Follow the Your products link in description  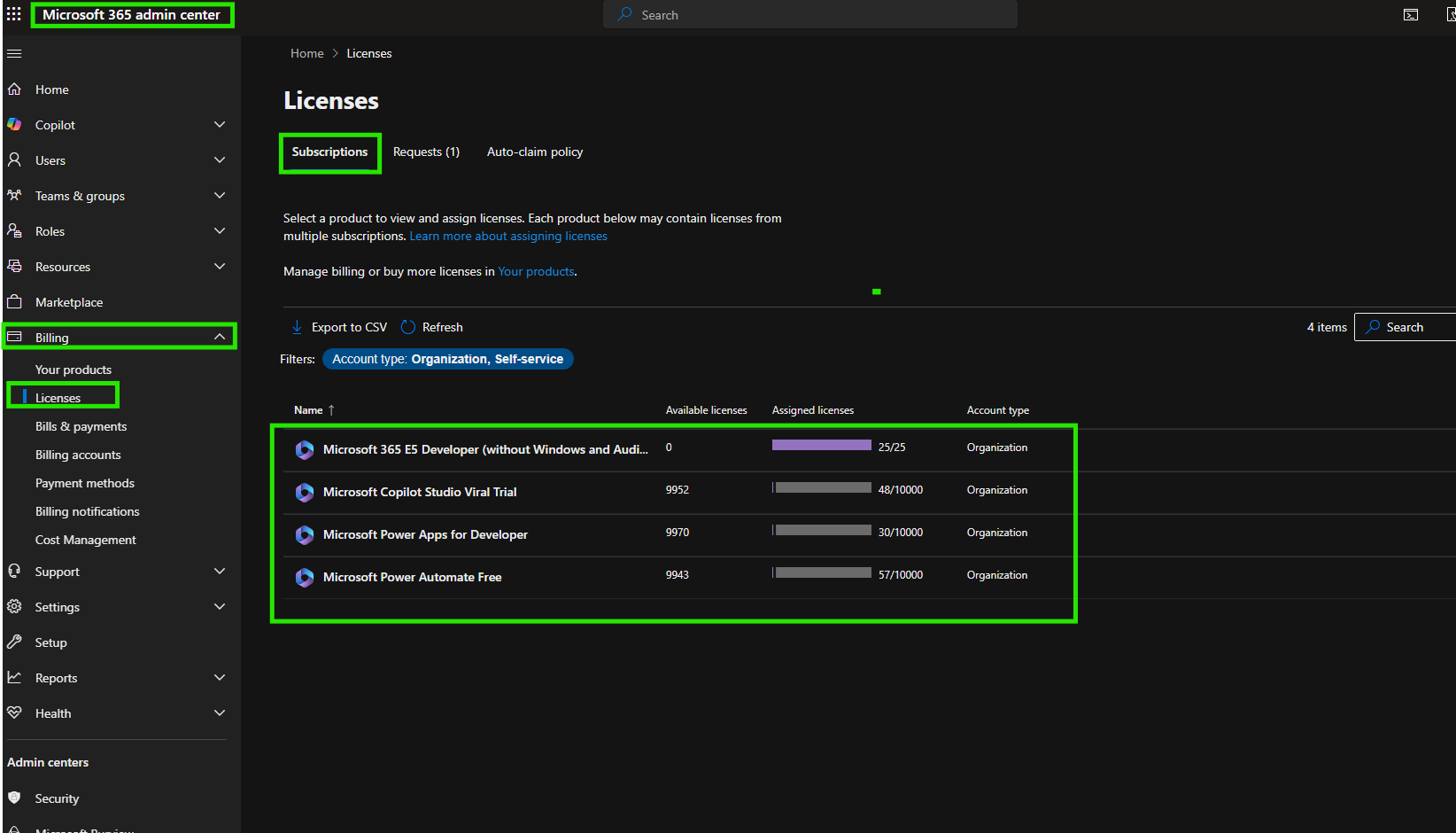pos(536,272)
